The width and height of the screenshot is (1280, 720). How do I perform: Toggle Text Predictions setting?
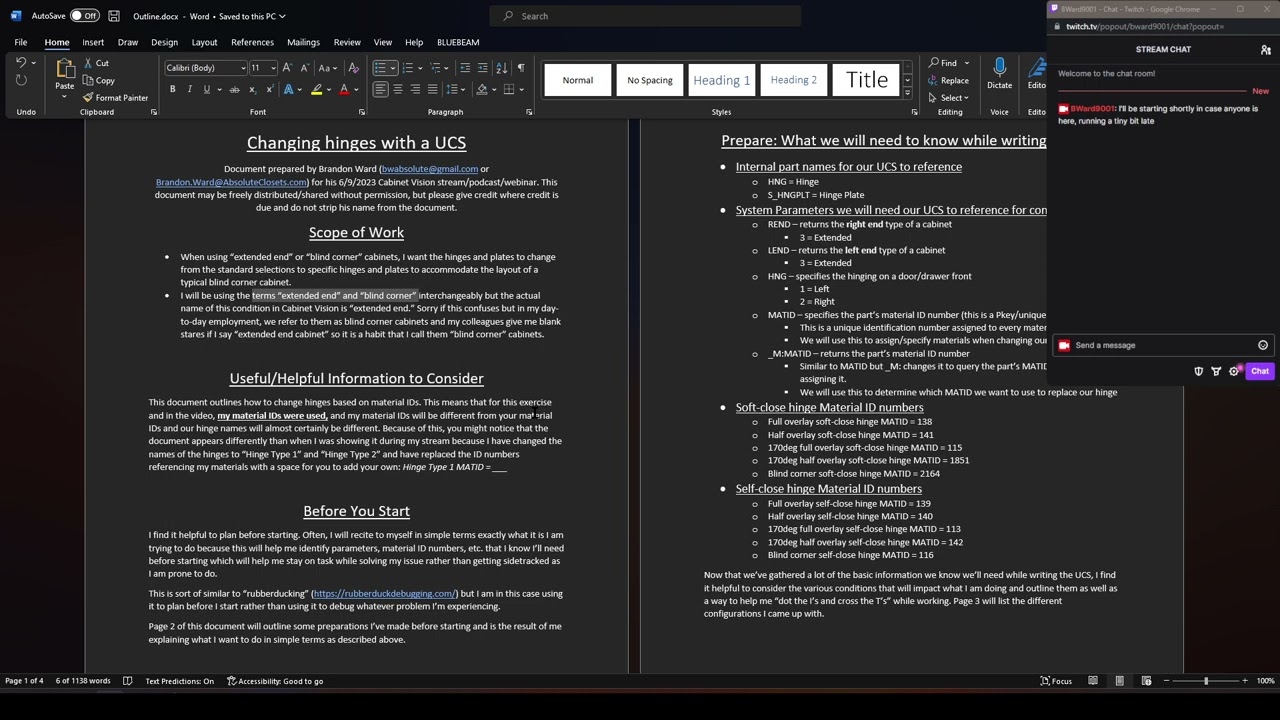pos(179,681)
